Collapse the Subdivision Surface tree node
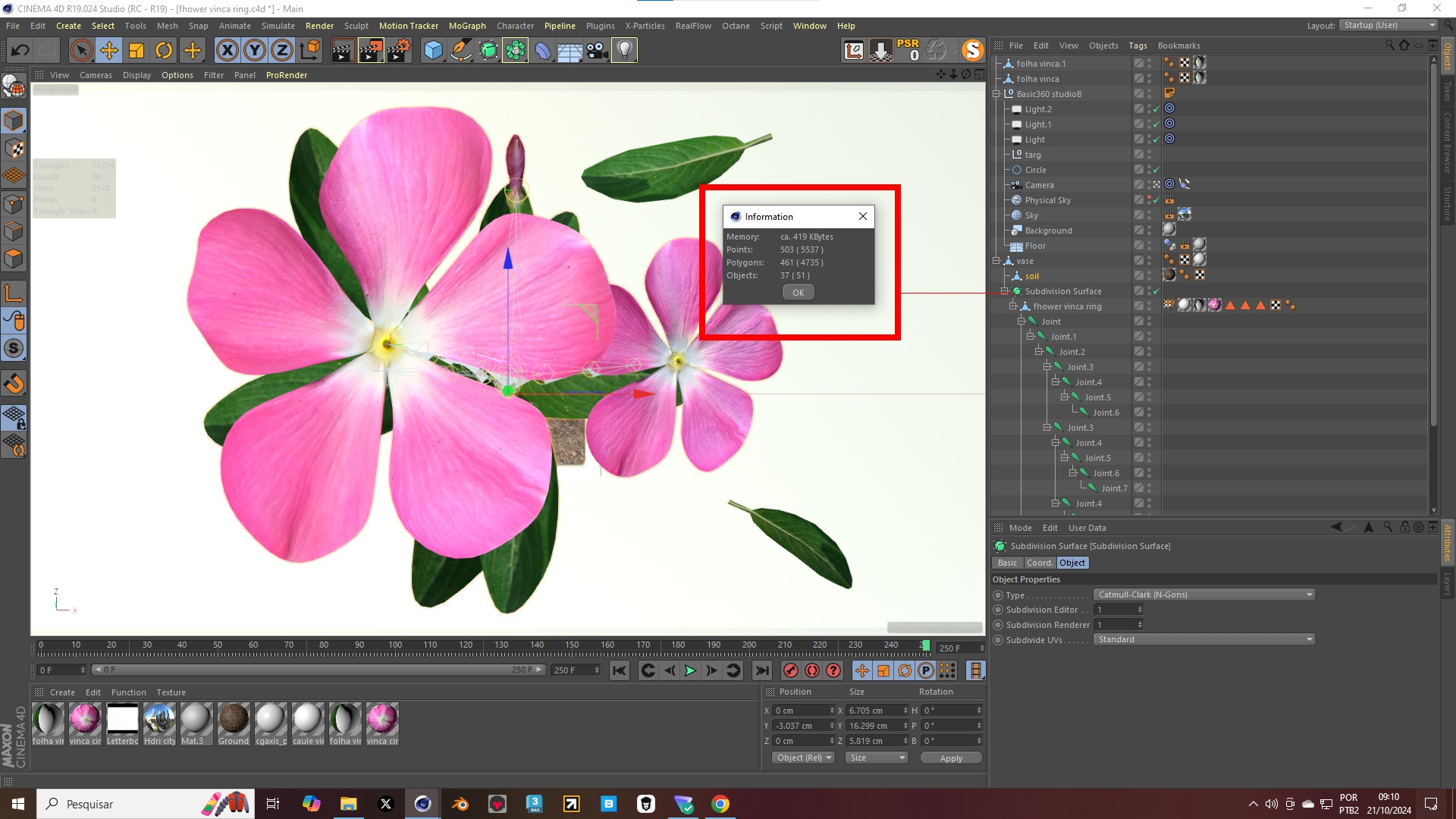The height and width of the screenshot is (819, 1456). point(1004,291)
